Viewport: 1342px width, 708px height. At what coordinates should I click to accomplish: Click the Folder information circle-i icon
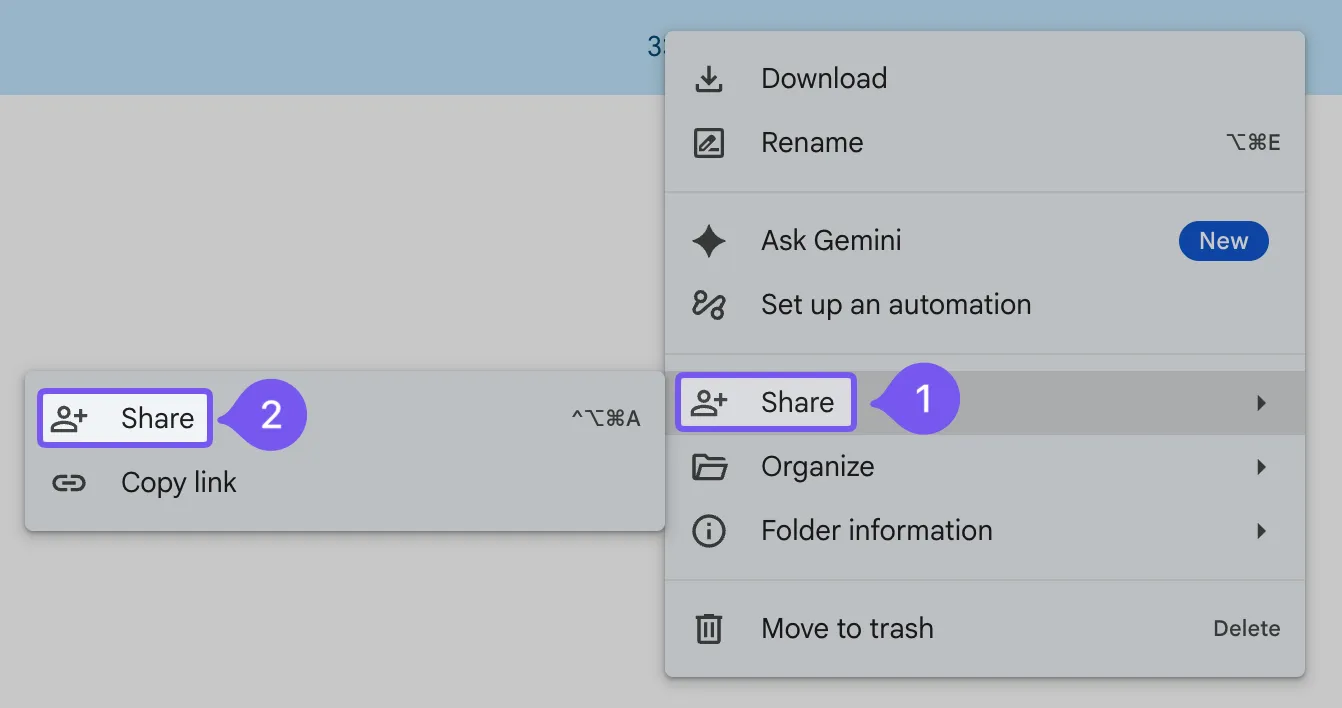pyautogui.click(x=709, y=531)
